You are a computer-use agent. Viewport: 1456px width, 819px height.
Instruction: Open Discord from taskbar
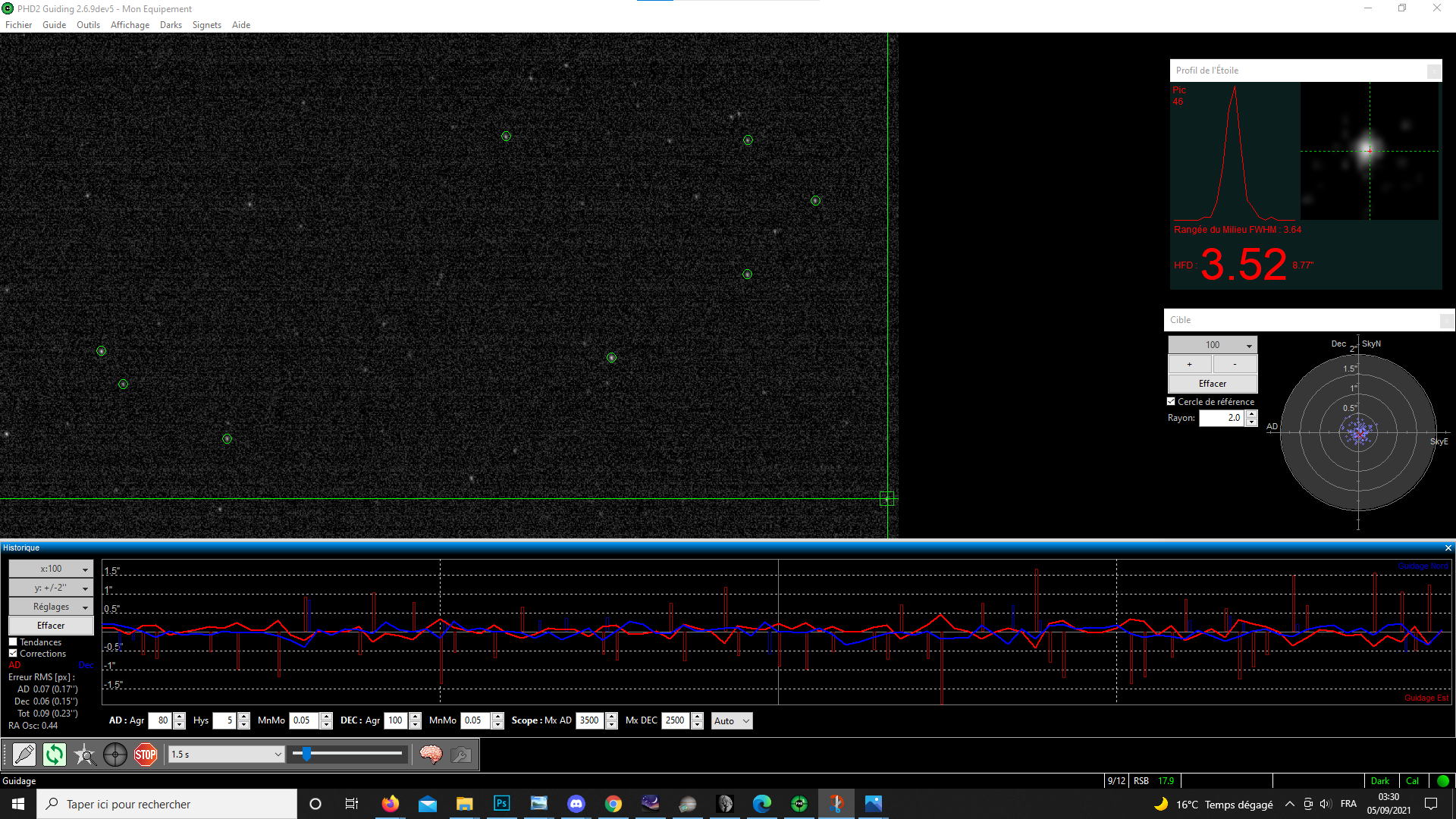[x=576, y=804]
